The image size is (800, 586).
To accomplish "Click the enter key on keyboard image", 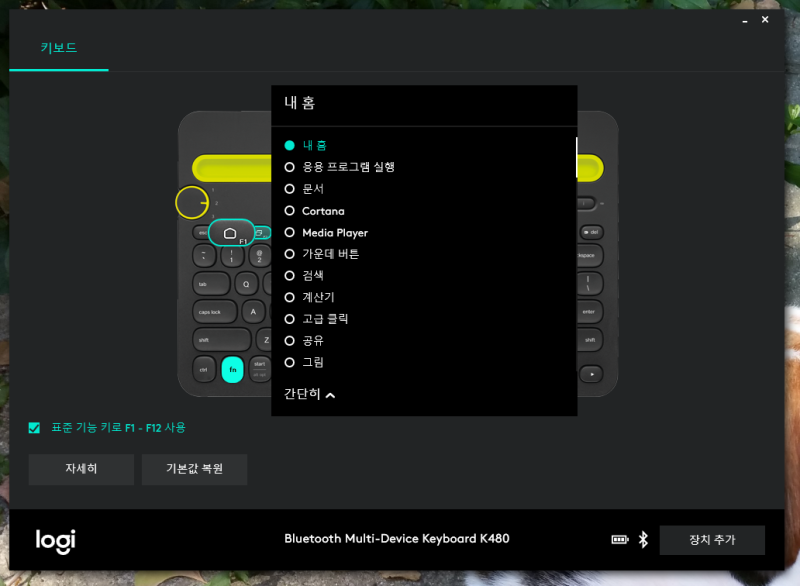I will [590, 312].
